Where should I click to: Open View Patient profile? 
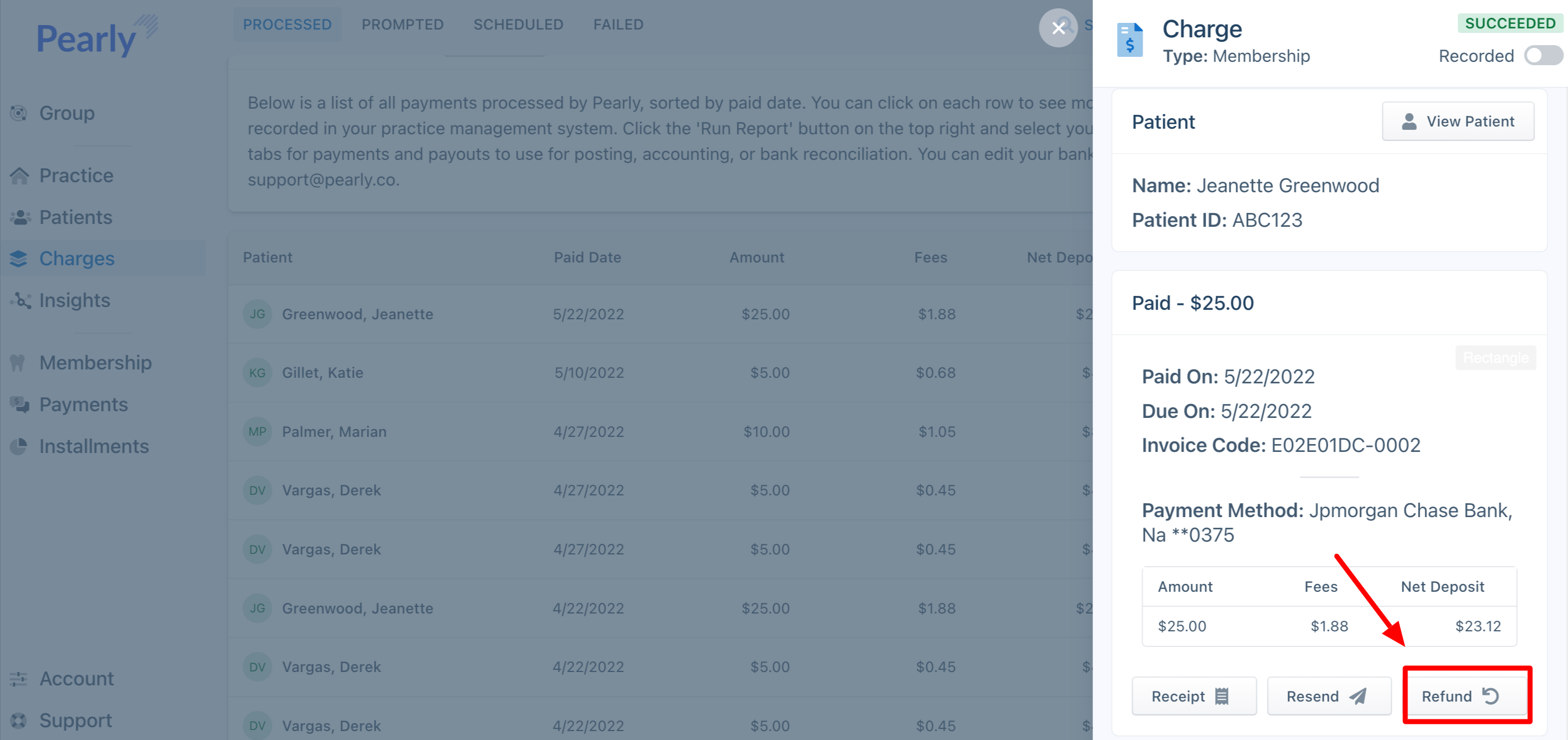1457,121
